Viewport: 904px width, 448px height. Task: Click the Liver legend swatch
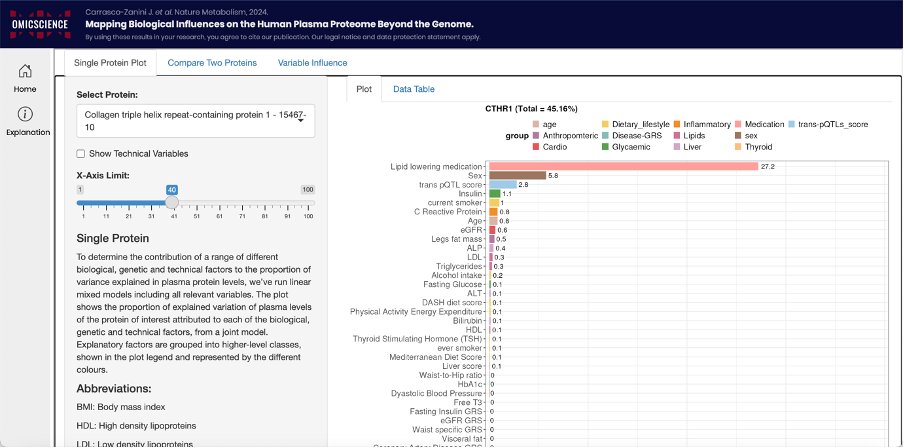[x=676, y=147]
